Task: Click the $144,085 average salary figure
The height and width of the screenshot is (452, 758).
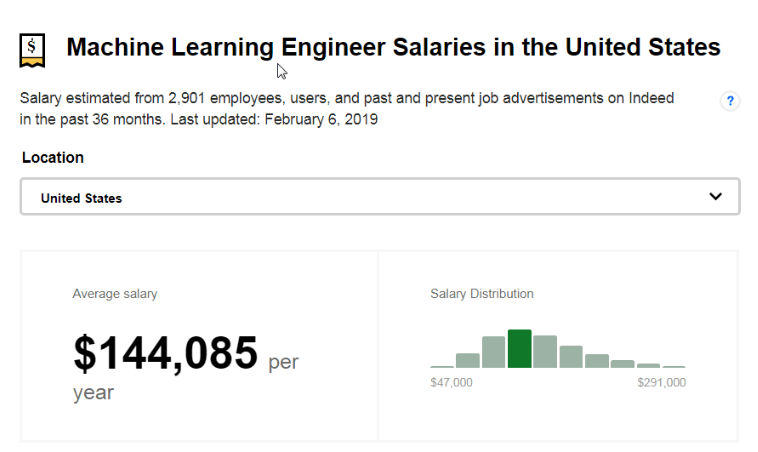Action: (166, 353)
